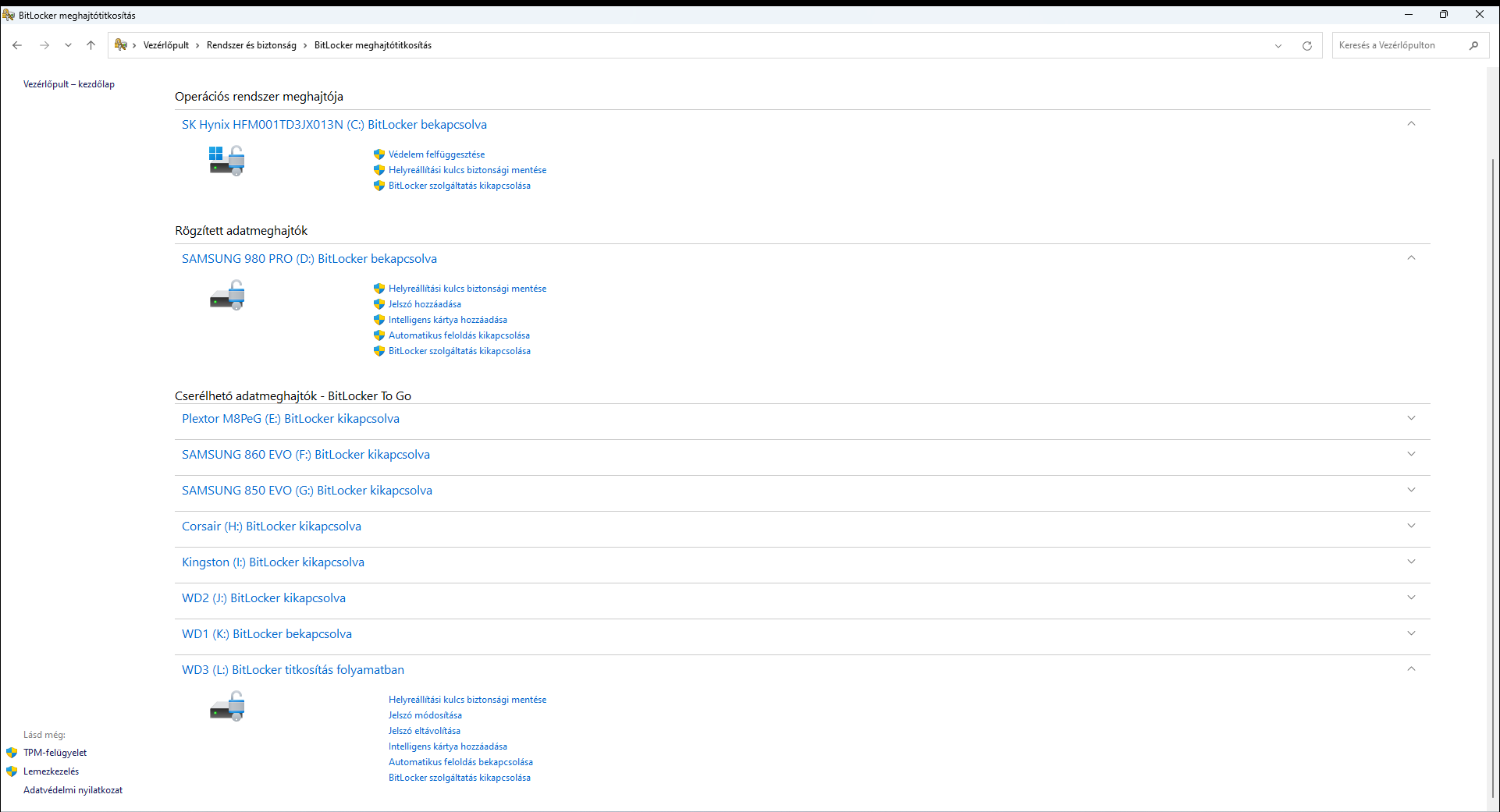Expand the SAMSUNG 860 EVO F: chevron
Viewport: 1500px width, 812px height.
click(x=1411, y=454)
